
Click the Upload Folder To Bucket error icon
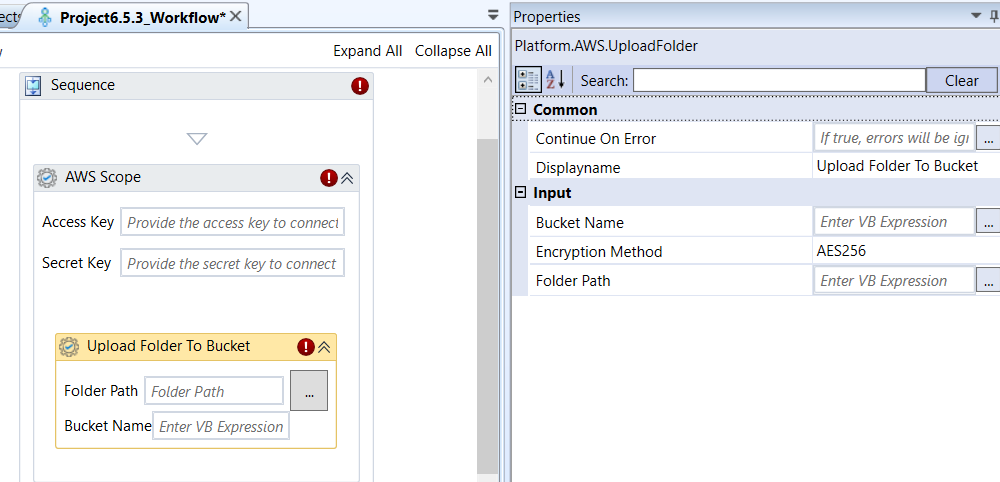click(x=306, y=347)
